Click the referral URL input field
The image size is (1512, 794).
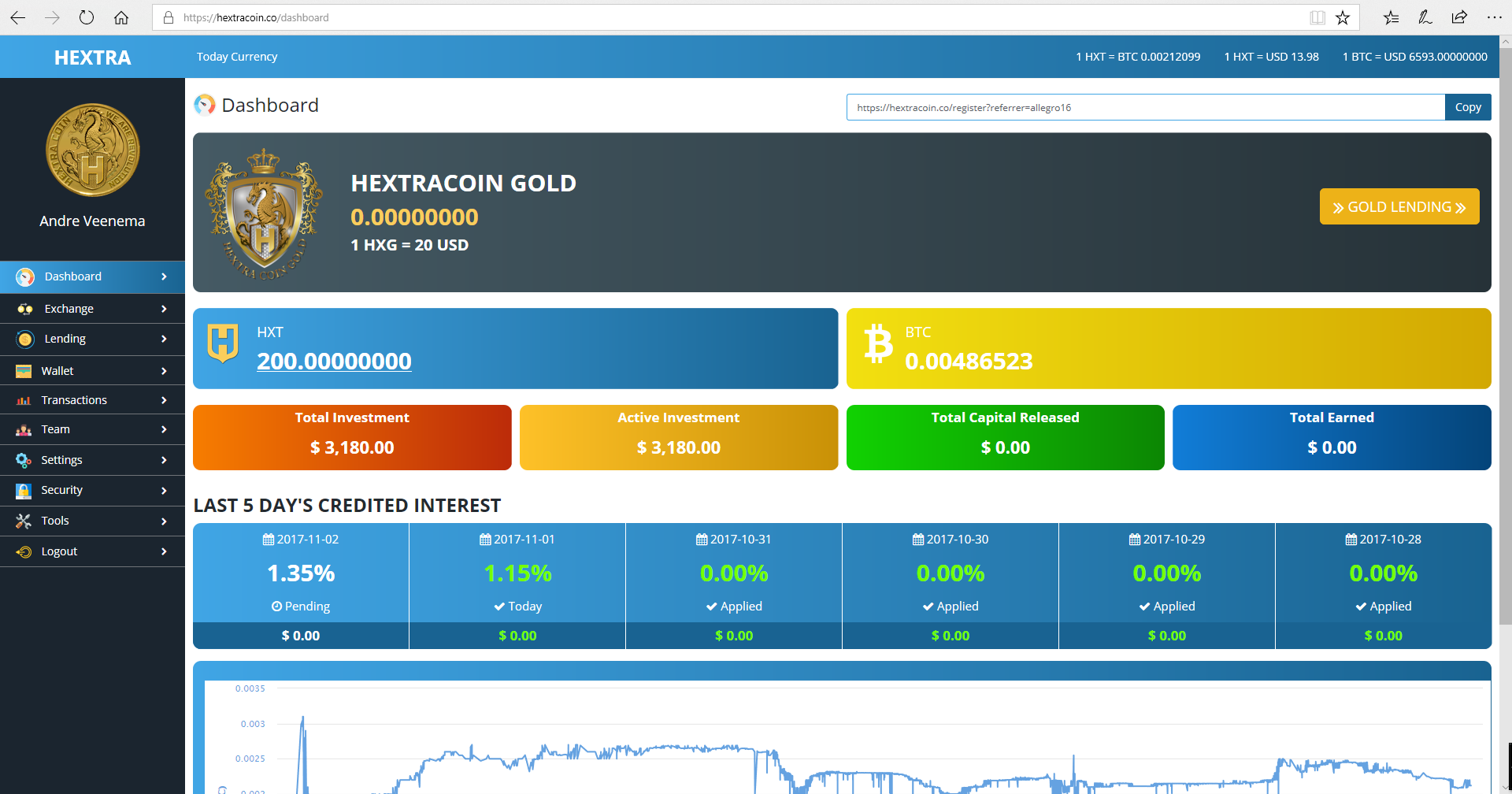(1146, 107)
